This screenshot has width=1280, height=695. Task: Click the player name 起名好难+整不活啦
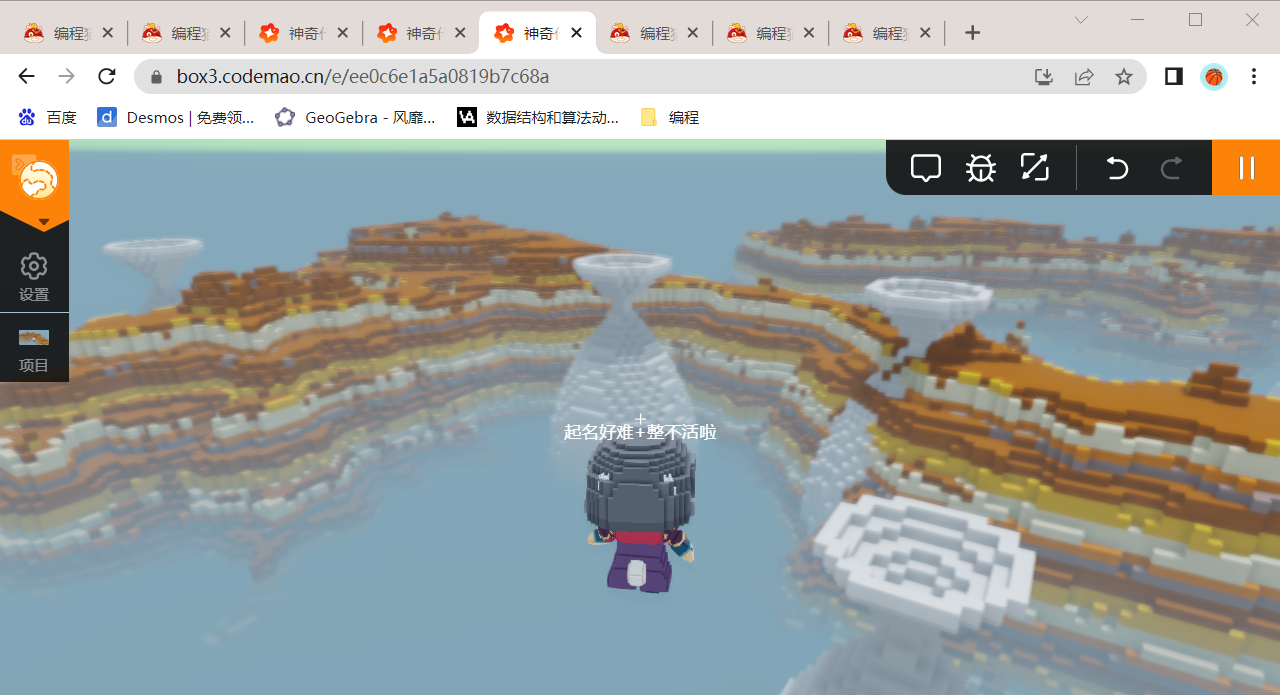tap(640, 432)
